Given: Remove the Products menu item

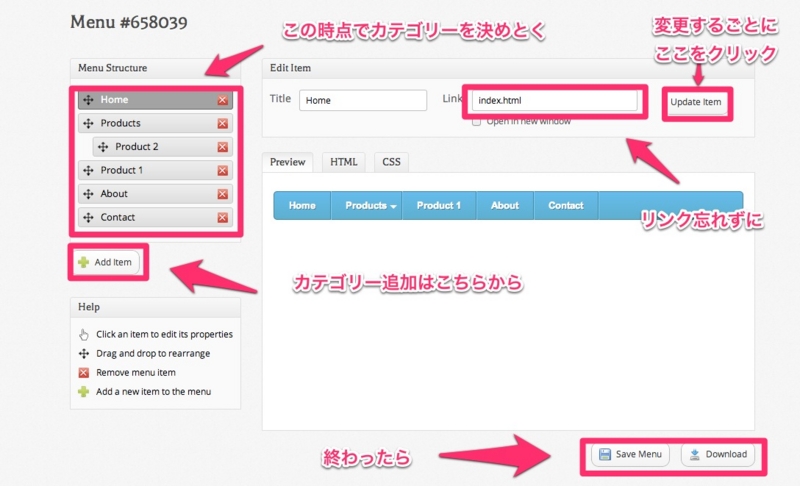Looking at the screenshot, I should [222, 123].
